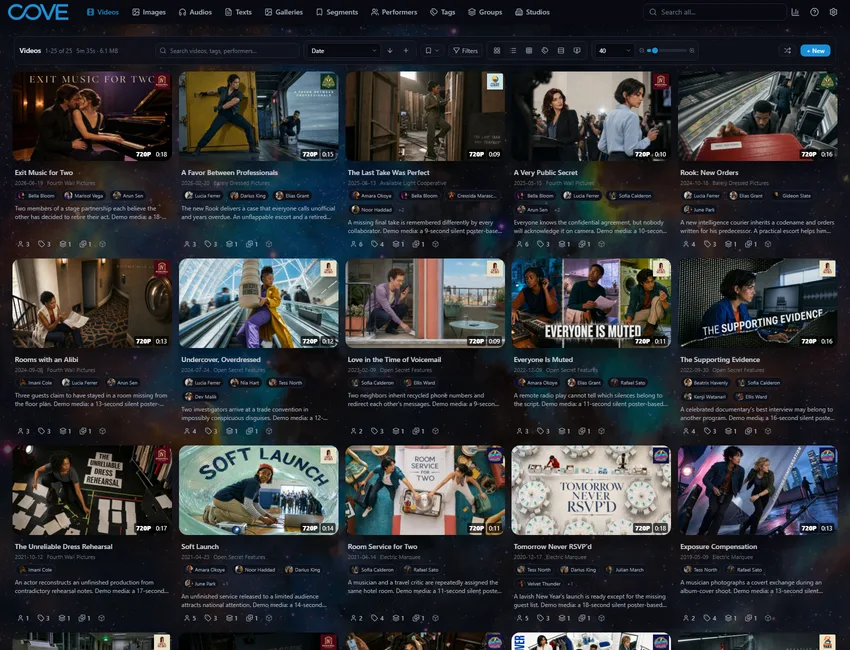The image size is (850, 650).
Task: Select the fifth view mode icon
Action: (561, 50)
